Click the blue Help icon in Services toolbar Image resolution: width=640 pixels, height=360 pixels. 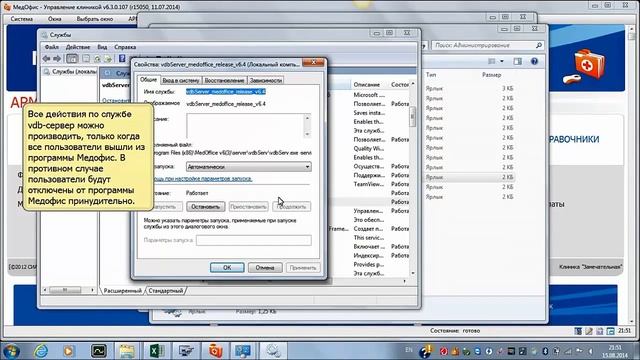click(122, 59)
